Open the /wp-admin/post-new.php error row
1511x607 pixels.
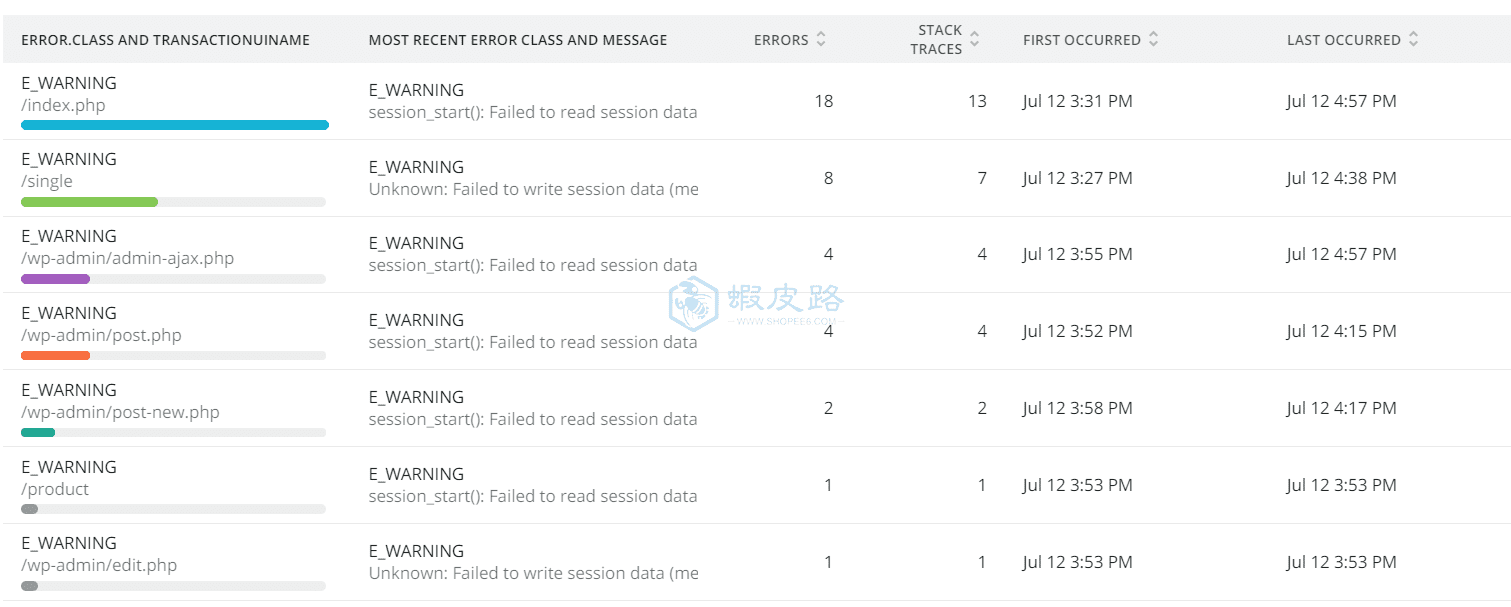755,409
